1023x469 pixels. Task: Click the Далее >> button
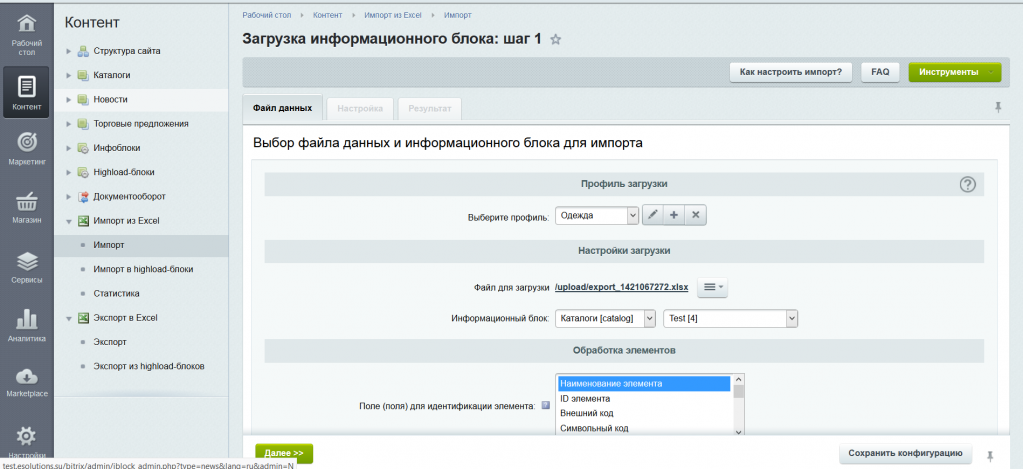284,453
